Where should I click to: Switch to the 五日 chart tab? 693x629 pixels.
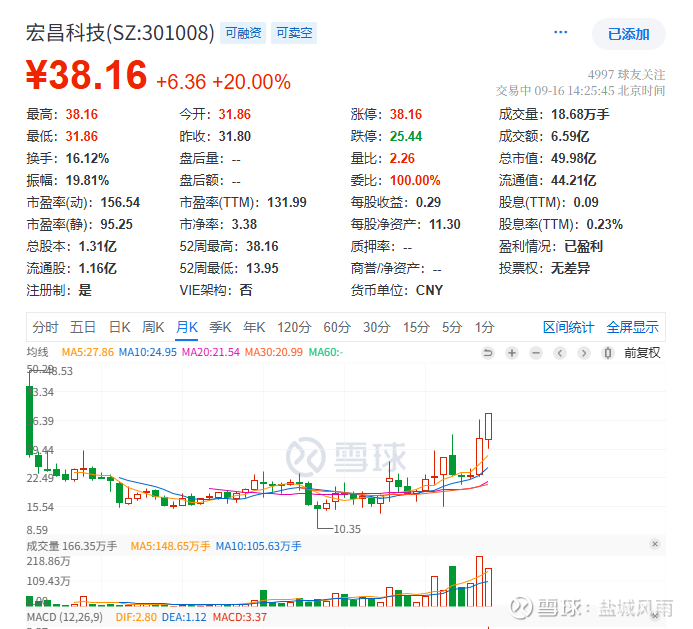83,327
